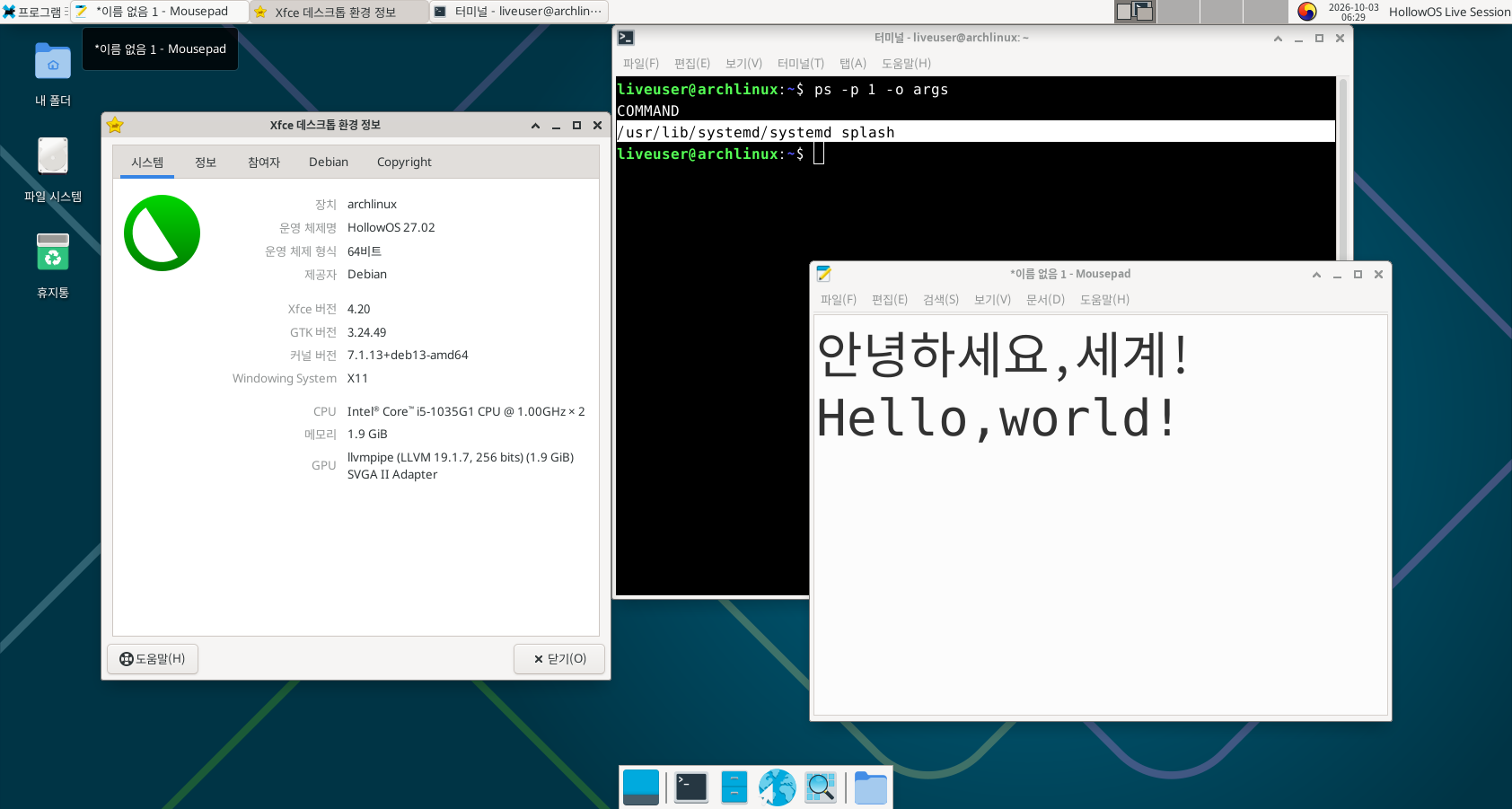Roll up the Mousepad window with shade arrow
Screen dimensions: 1512x809
(1316, 275)
